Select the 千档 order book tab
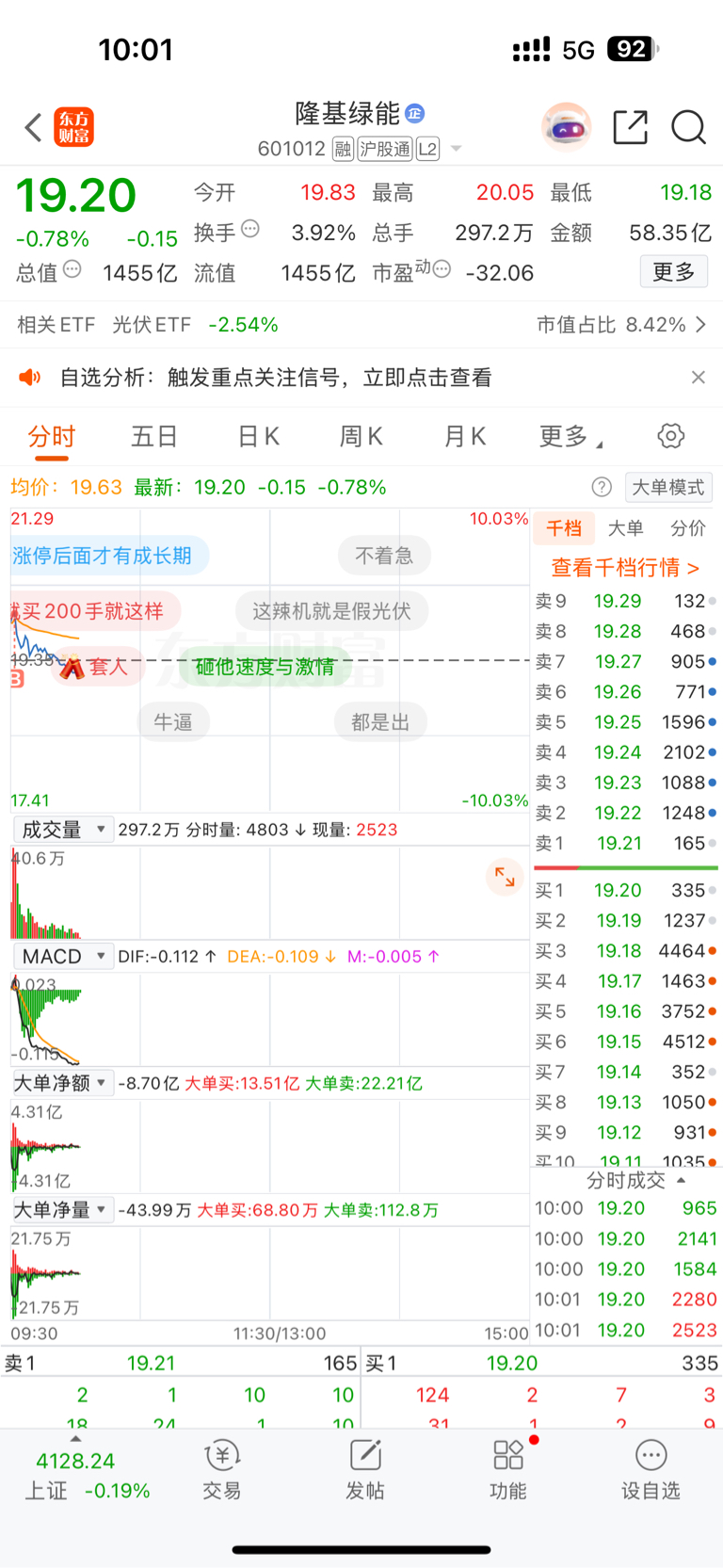The height and width of the screenshot is (1568, 723). [564, 528]
